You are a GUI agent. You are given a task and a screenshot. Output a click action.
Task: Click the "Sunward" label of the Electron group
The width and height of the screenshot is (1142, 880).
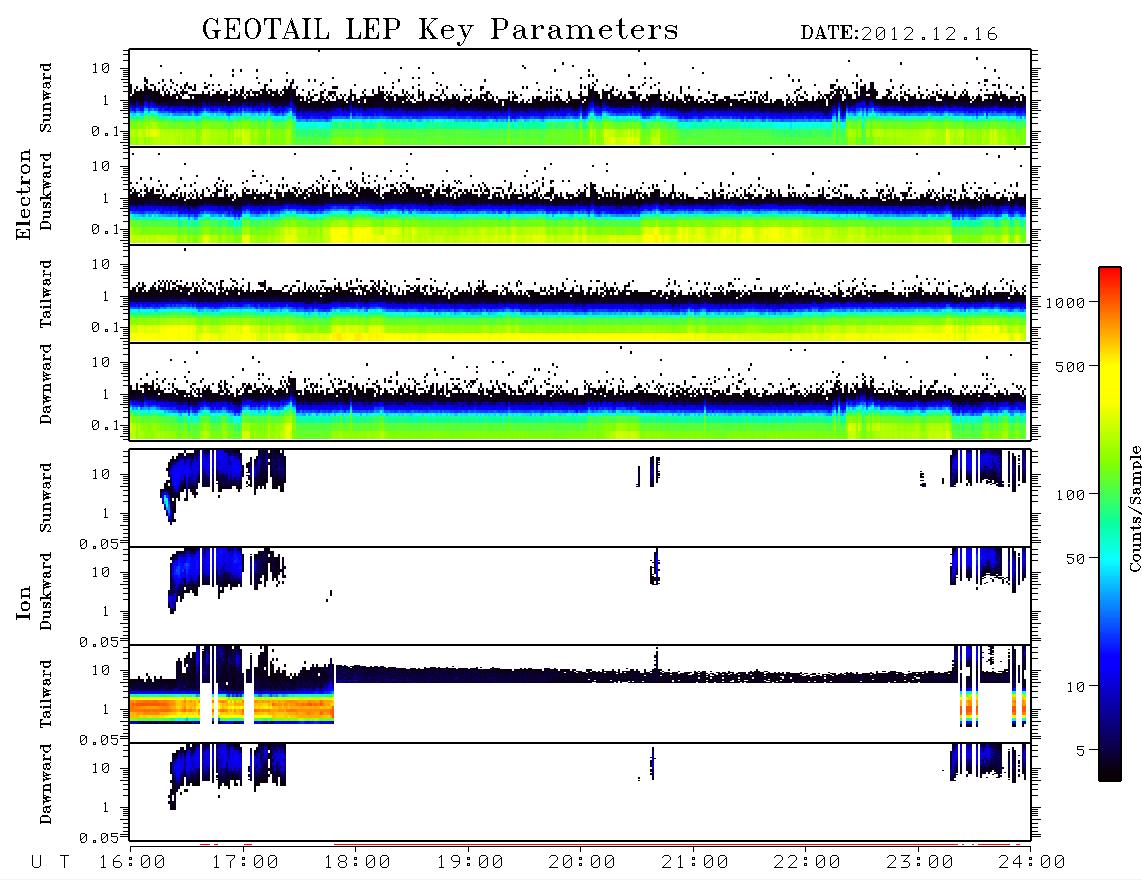[46, 98]
